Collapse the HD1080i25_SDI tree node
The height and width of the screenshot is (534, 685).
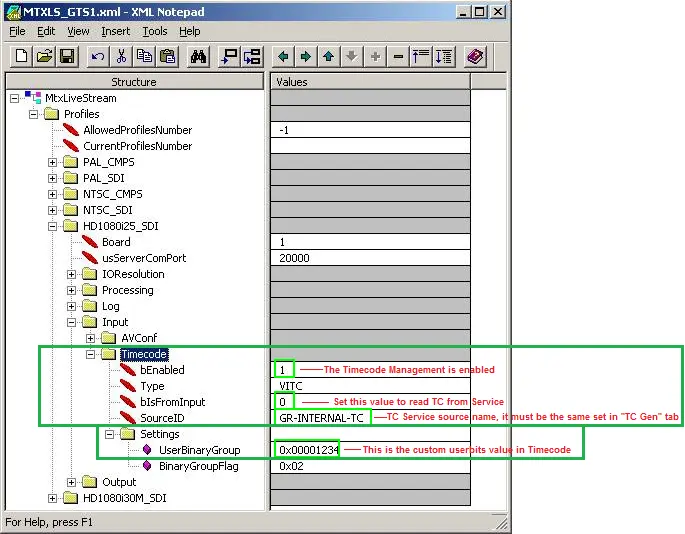click(53, 226)
